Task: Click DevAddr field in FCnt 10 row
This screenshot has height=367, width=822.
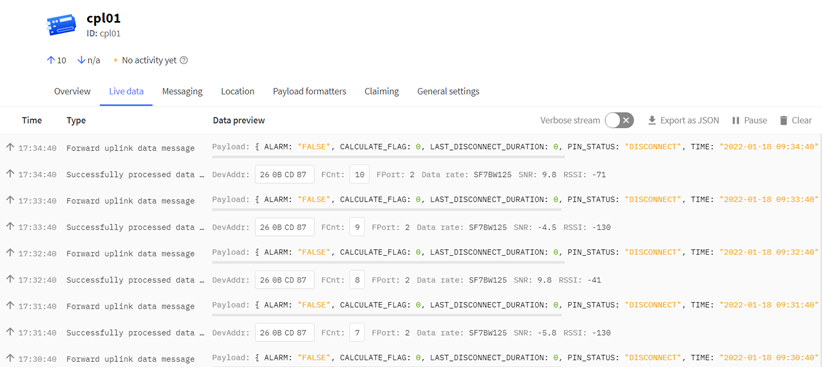Action: coord(285,175)
